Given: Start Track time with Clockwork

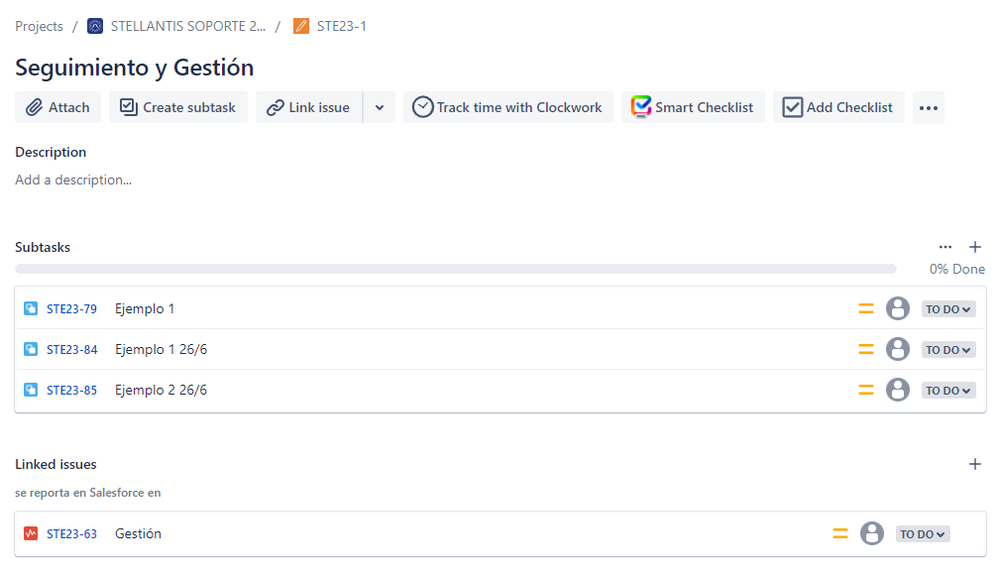Looking at the screenshot, I should (508, 107).
